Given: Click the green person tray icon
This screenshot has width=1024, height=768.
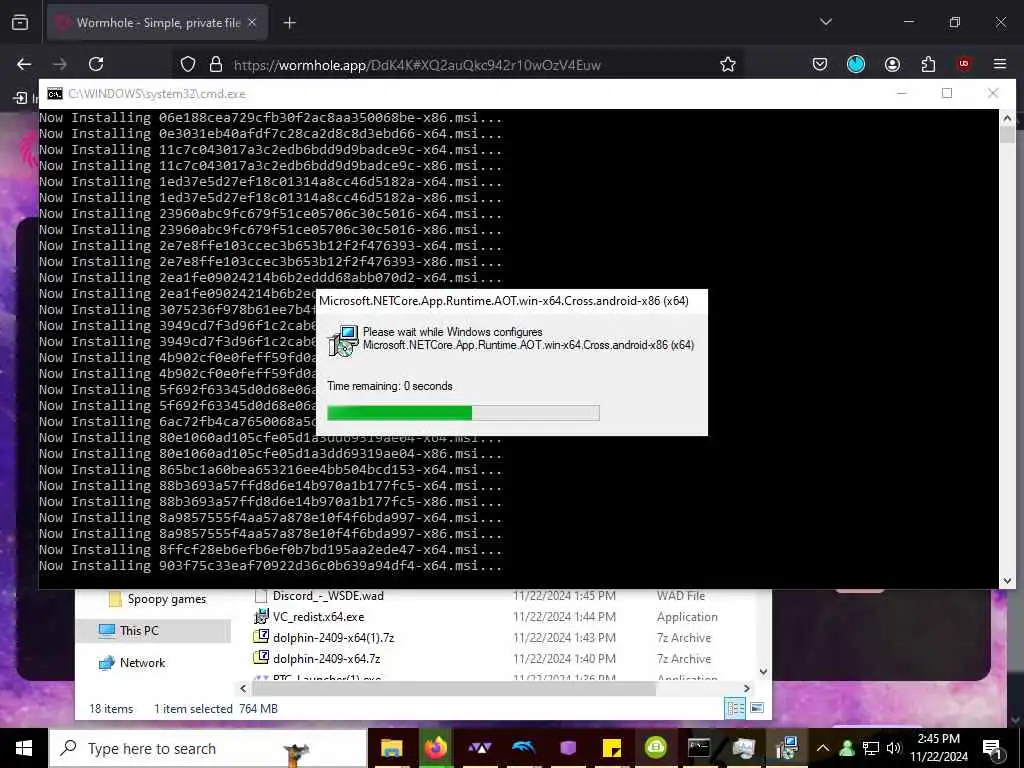Looking at the screenshot, I should point(847,748).
